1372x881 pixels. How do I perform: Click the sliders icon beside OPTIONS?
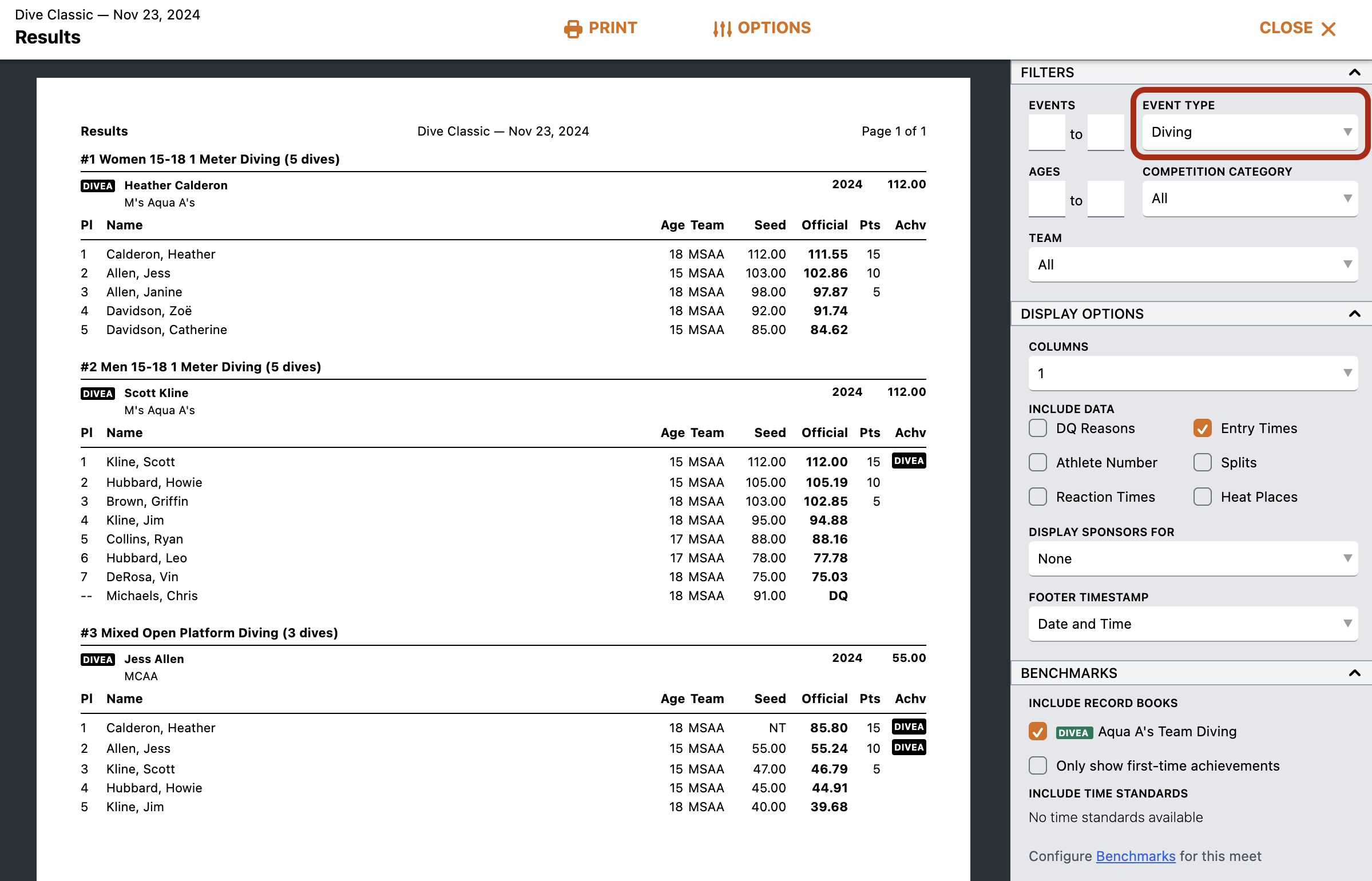(x=722, y=29)
